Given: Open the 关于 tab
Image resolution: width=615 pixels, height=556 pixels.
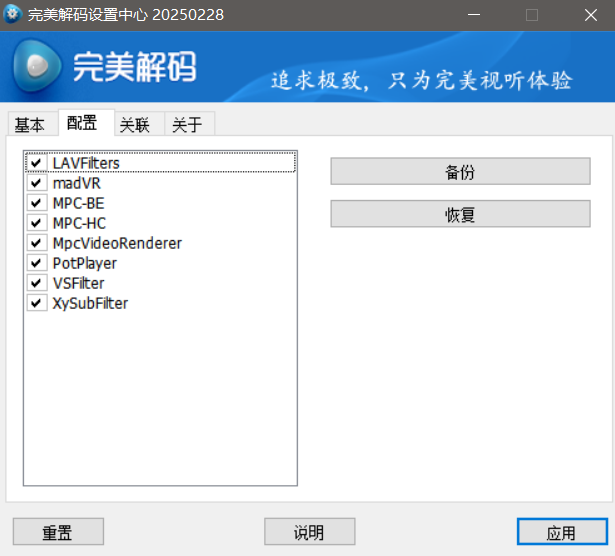Looking at the screenshot, I should click(189, 125).
